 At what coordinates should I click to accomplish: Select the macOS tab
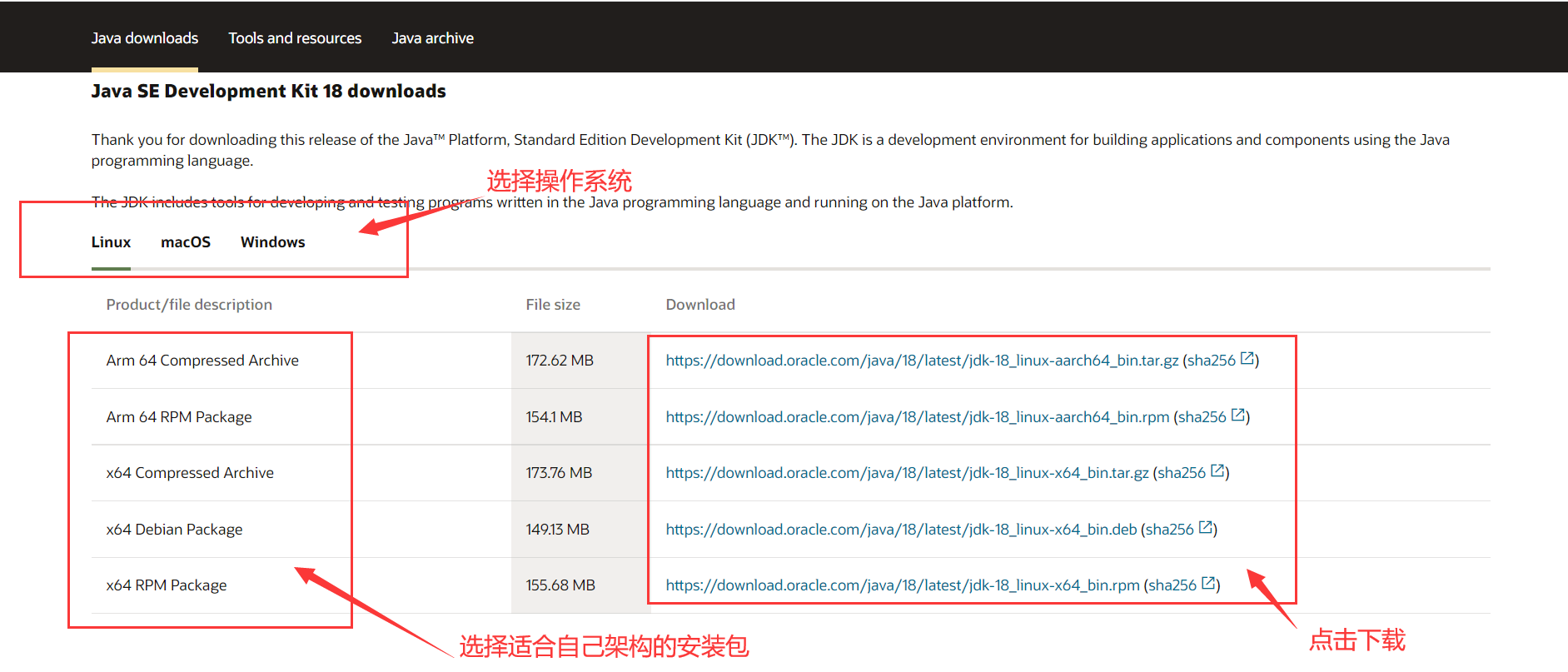186,242
